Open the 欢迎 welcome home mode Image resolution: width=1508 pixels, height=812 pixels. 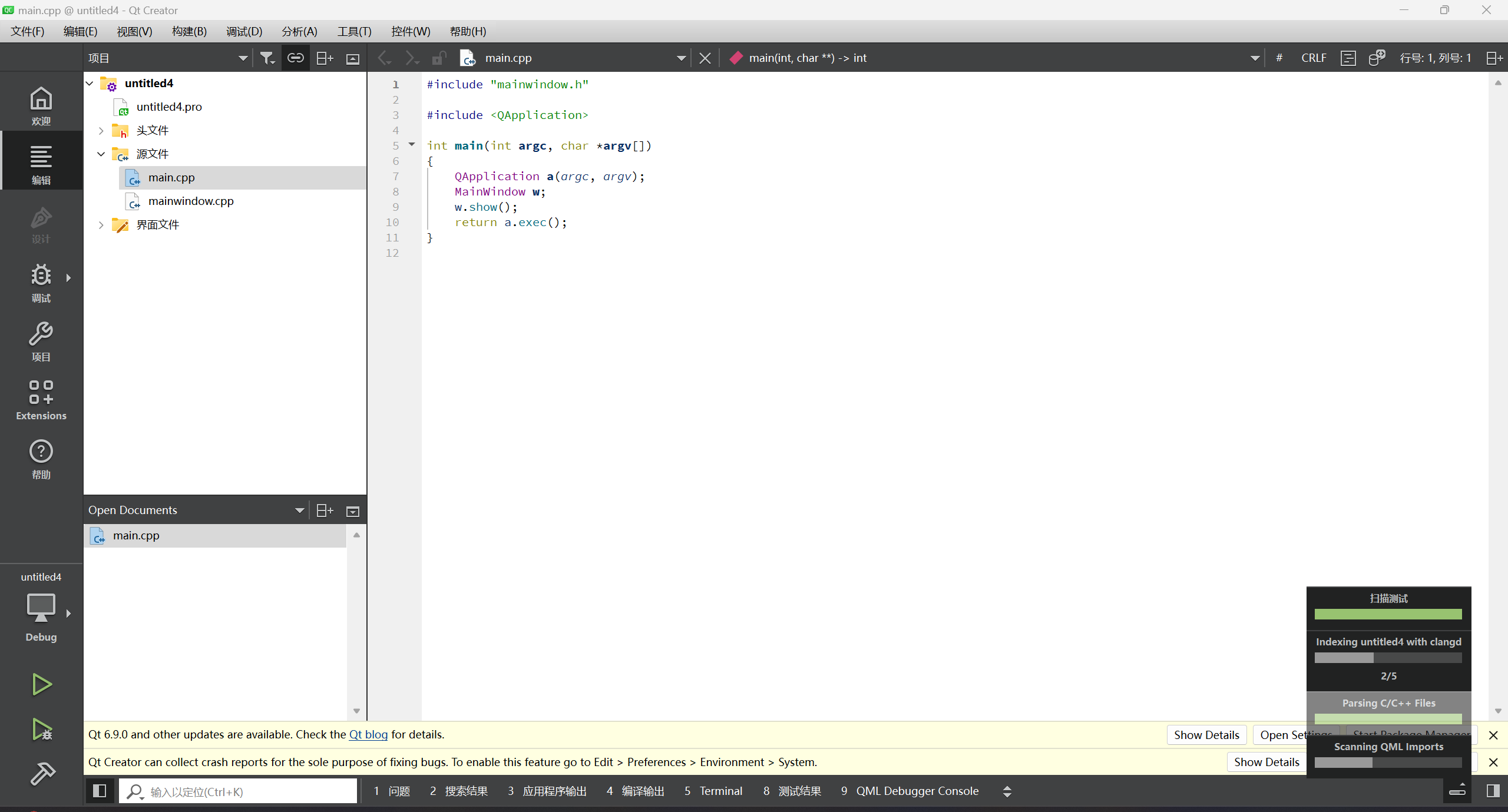tap(41, 106)
